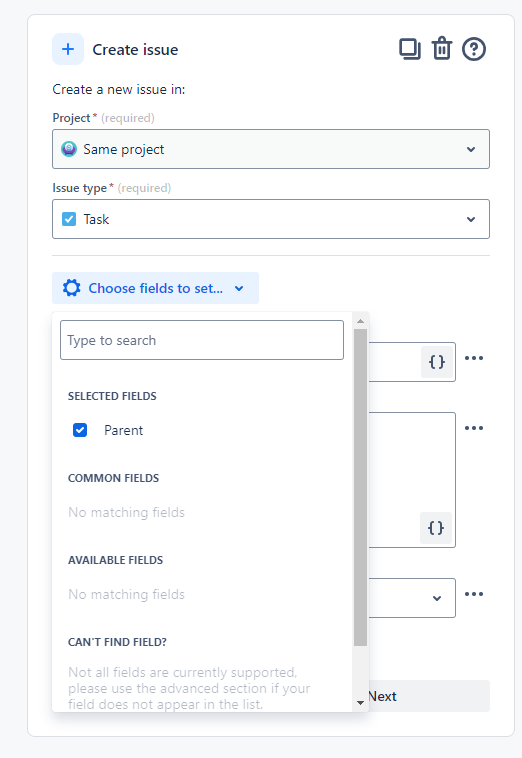Click the plus Create issue icon
Screen dimensions: 522x758
point(68,49)
